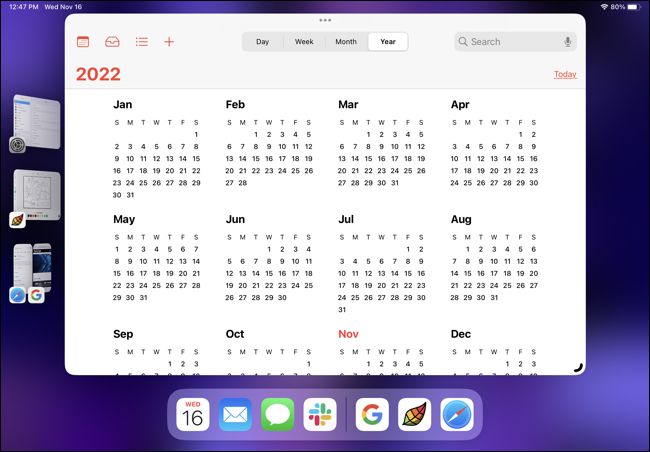650x452 pixels.
Task: Tap the three-dot multitasking control atop window
Action: [325, 20]
